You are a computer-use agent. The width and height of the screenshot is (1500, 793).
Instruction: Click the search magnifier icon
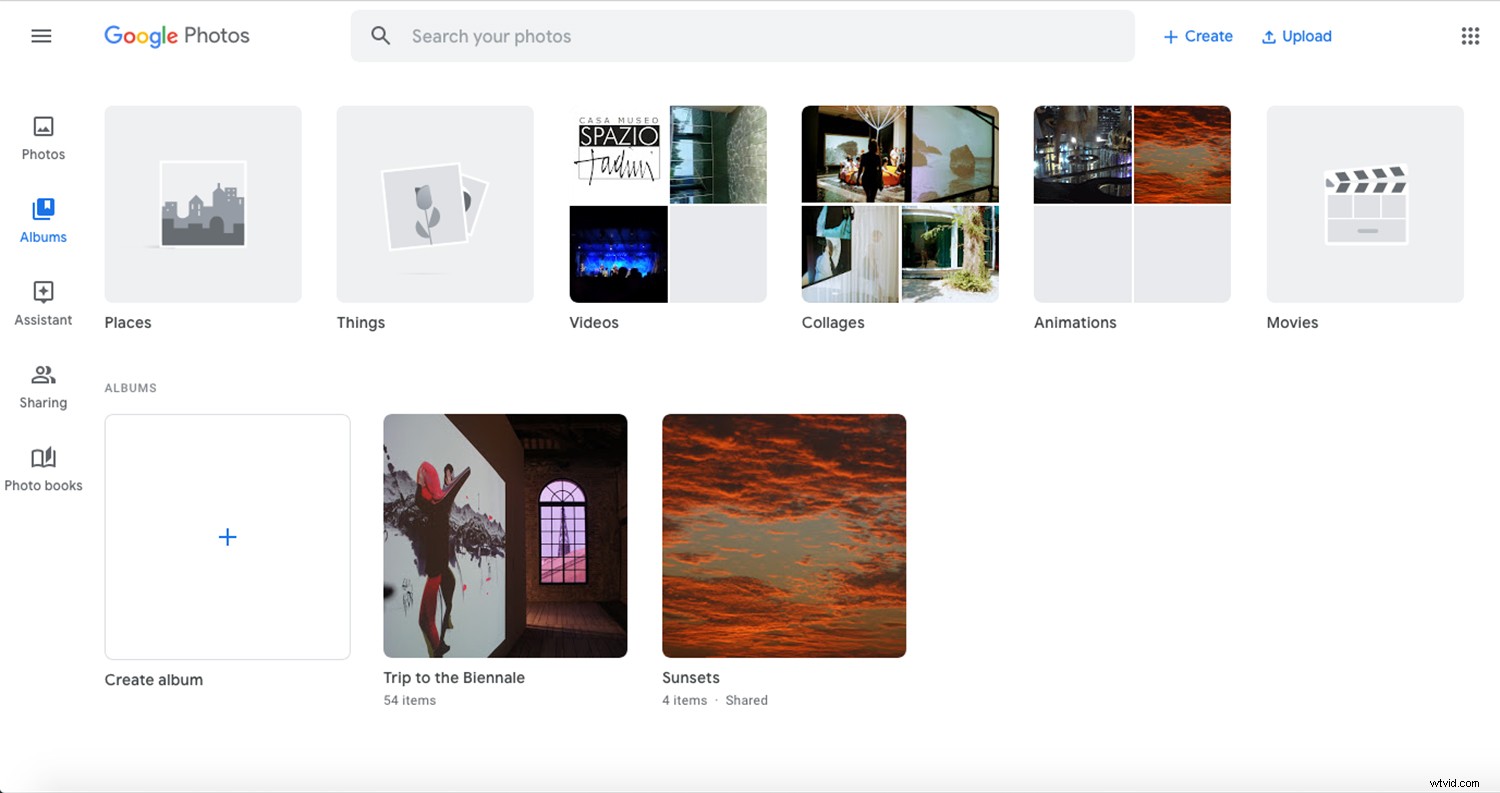click(381, 35)
